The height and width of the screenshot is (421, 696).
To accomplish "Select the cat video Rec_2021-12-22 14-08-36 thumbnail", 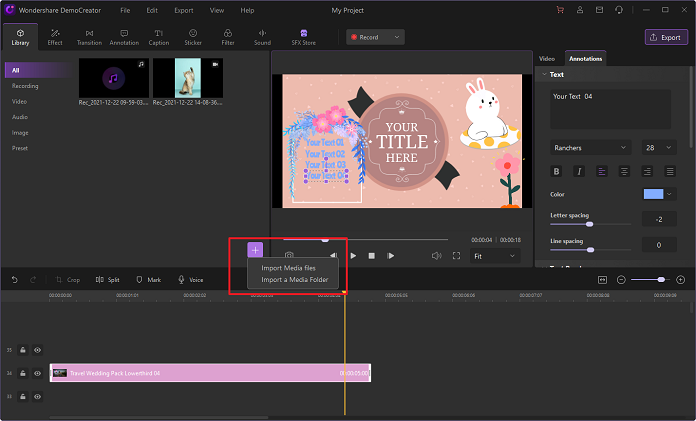I will 188,78.
